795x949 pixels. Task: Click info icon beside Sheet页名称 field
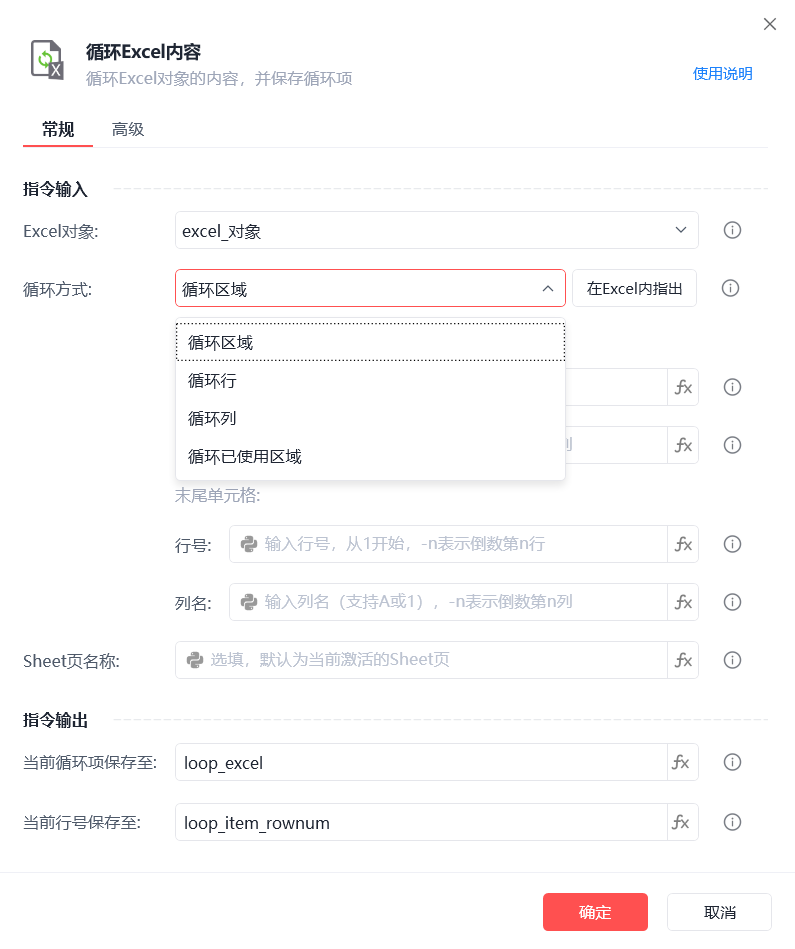[732, 660]
